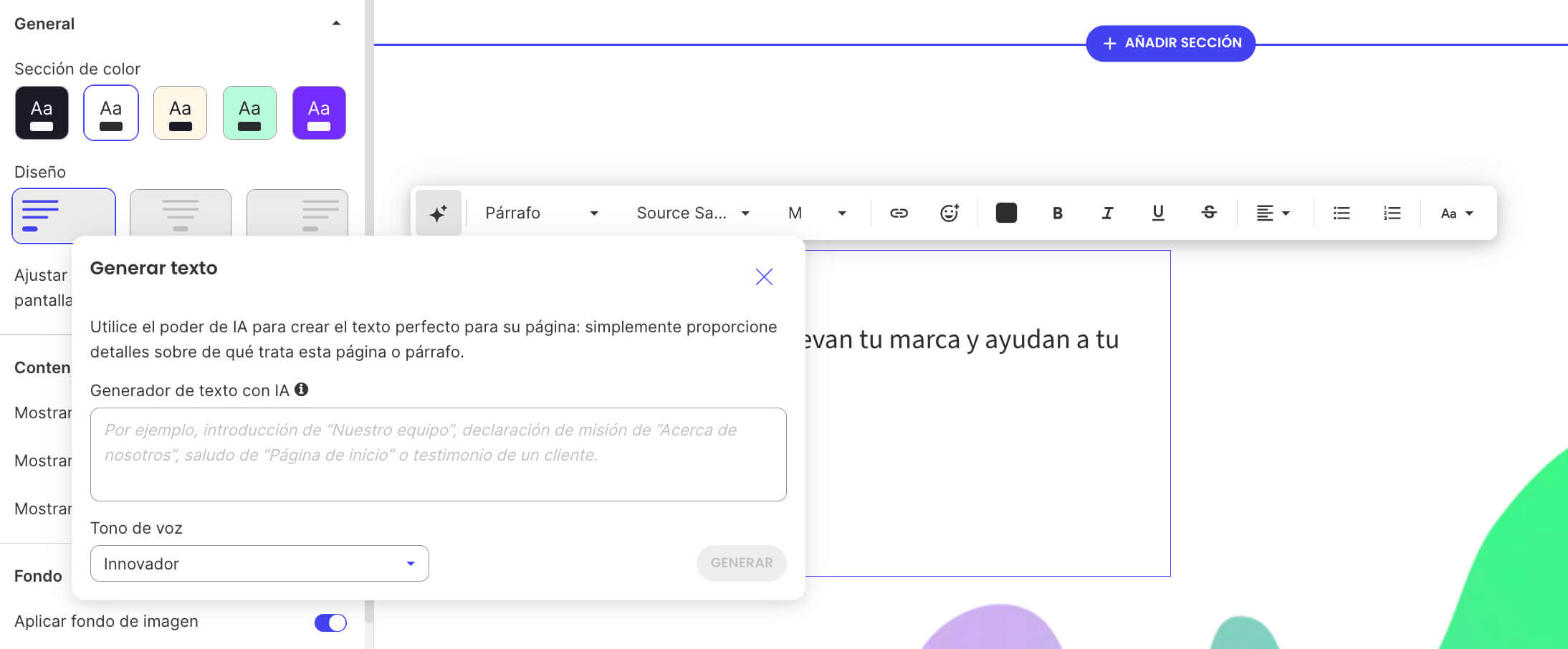Open the AI writing assistant sparkle icon

438,212
